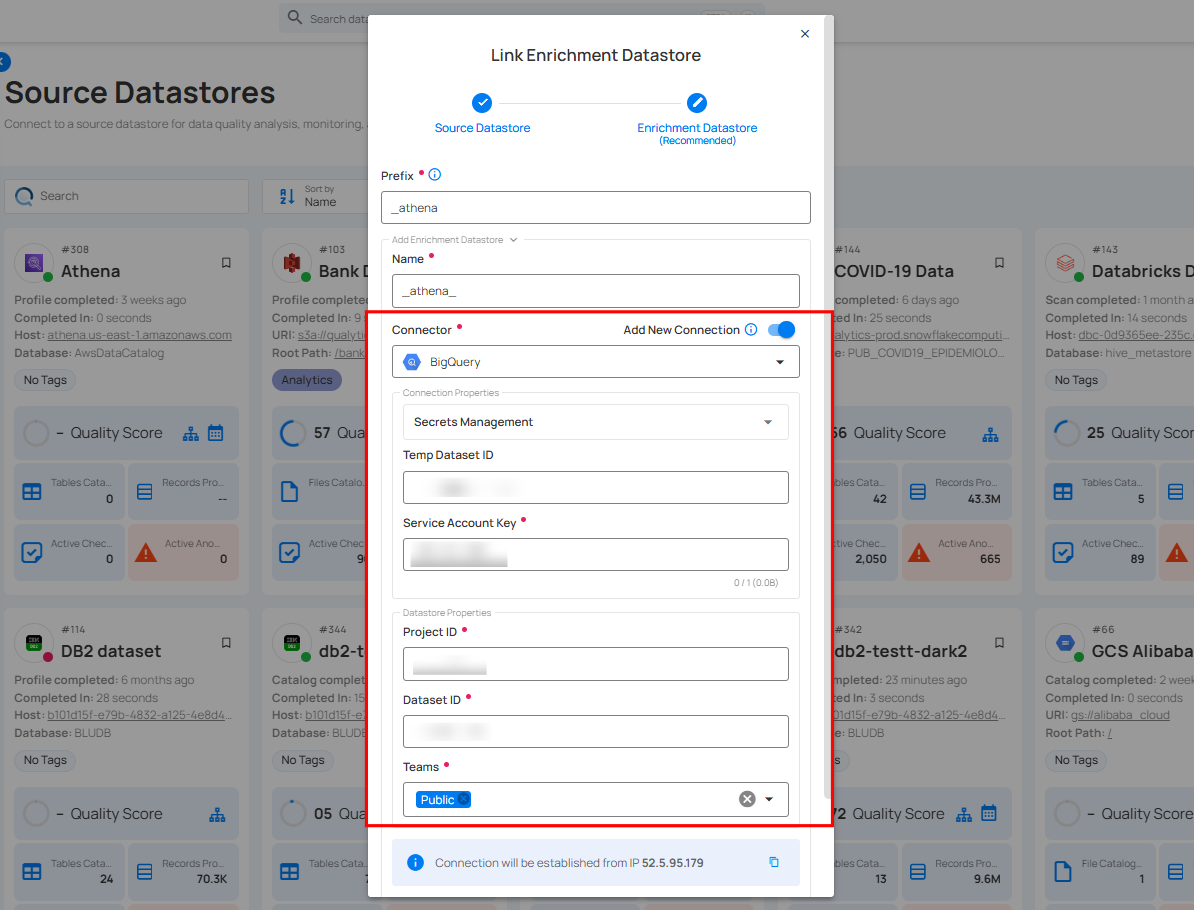Click the Prefix info tooltip icon
The height and width of the screenshot is (910, 1194).
tap(435, 175)
